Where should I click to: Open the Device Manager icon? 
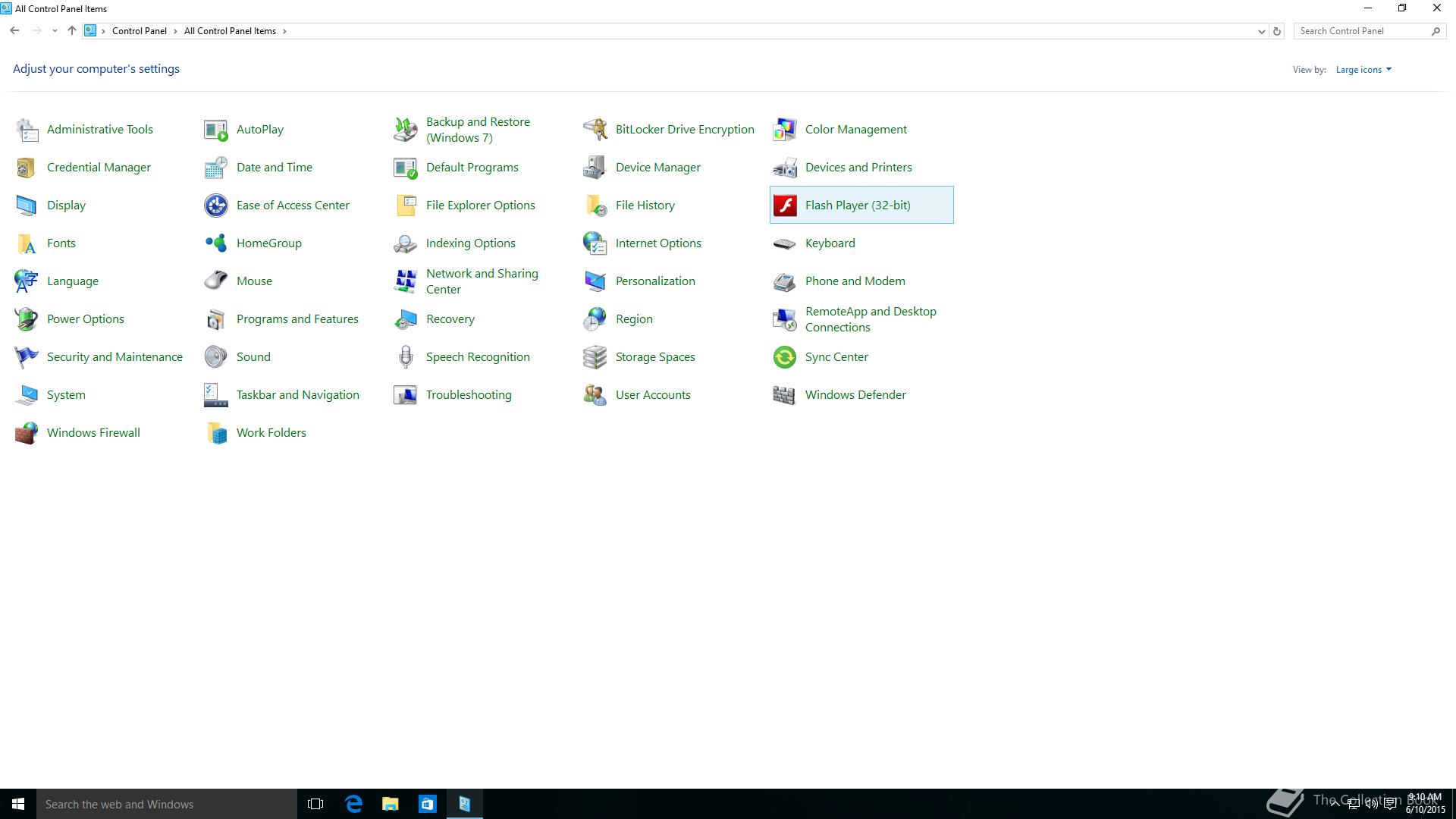[595, 168]
